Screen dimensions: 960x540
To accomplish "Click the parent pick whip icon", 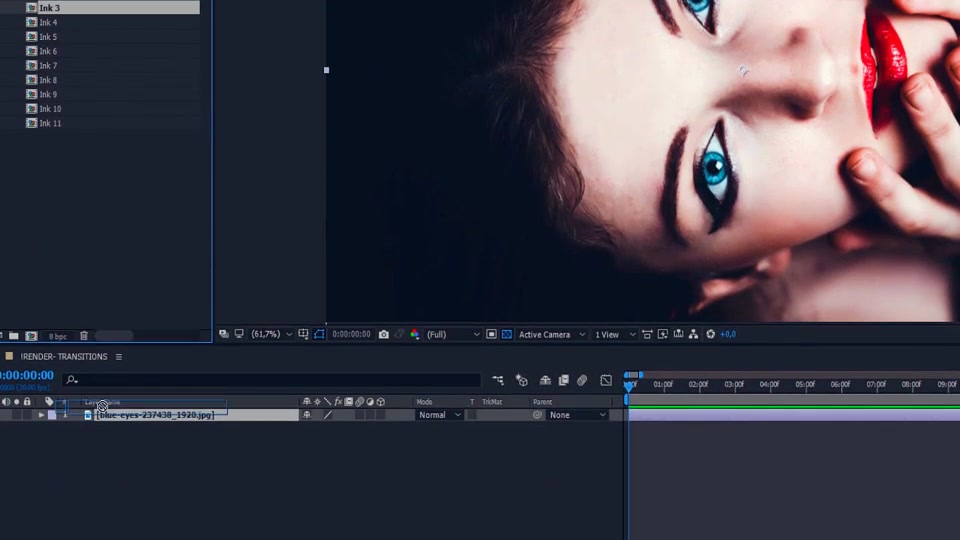I will 537,415.
